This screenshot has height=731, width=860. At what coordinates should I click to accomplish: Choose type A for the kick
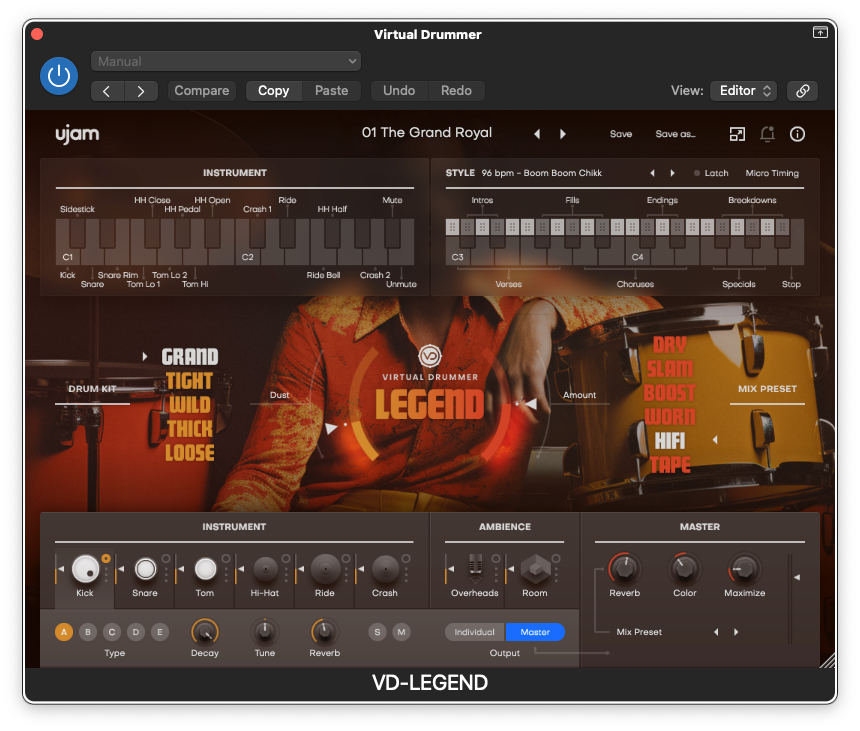64,632
